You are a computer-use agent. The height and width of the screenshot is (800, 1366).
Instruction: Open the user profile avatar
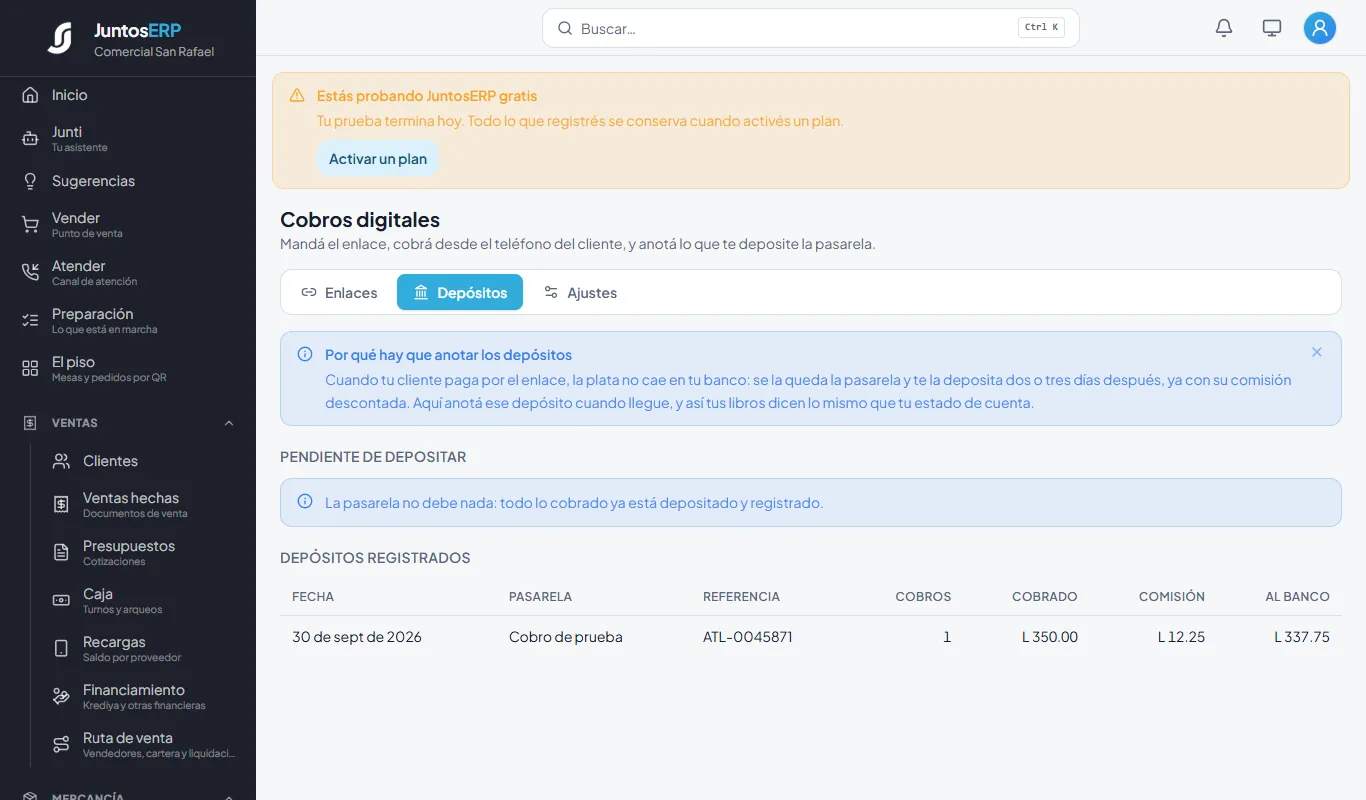(x=1320, y=28)
